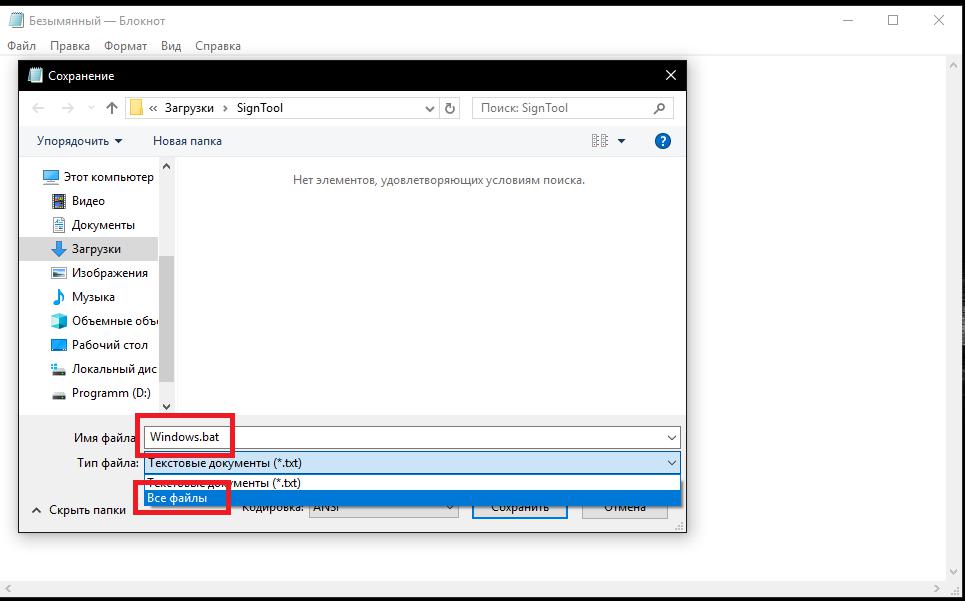Open the Кодировка encoding dropdown

click(x=384, y=507)
